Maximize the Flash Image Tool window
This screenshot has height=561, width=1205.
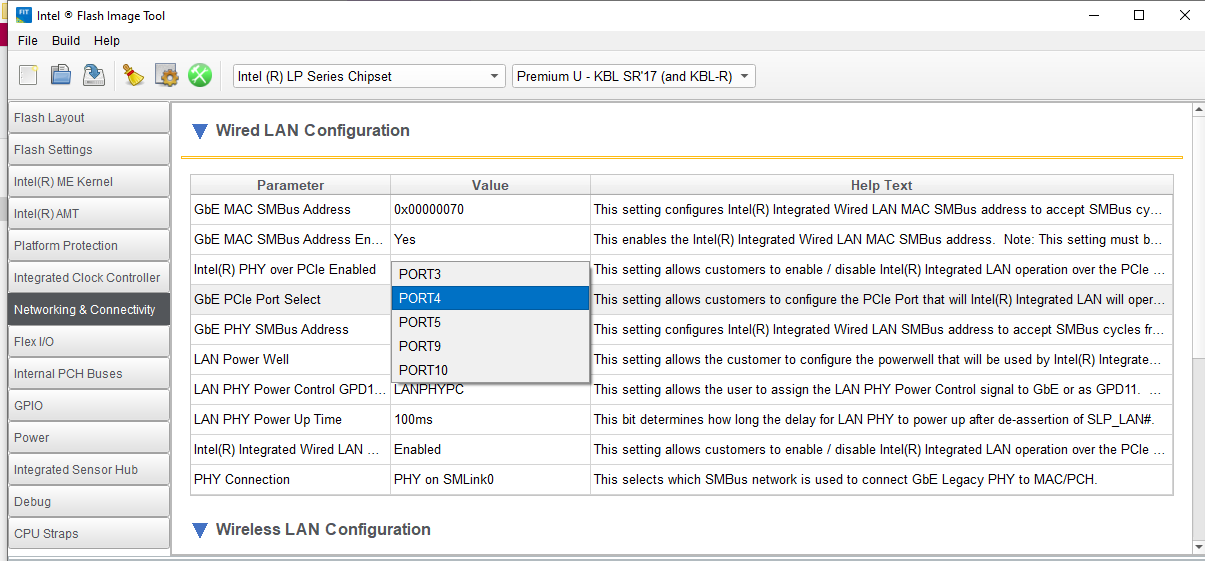[1139, 15]
